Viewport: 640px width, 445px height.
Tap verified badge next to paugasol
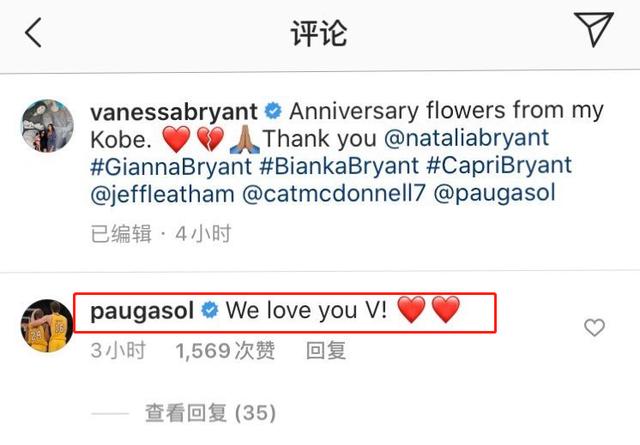pos(210,311)
